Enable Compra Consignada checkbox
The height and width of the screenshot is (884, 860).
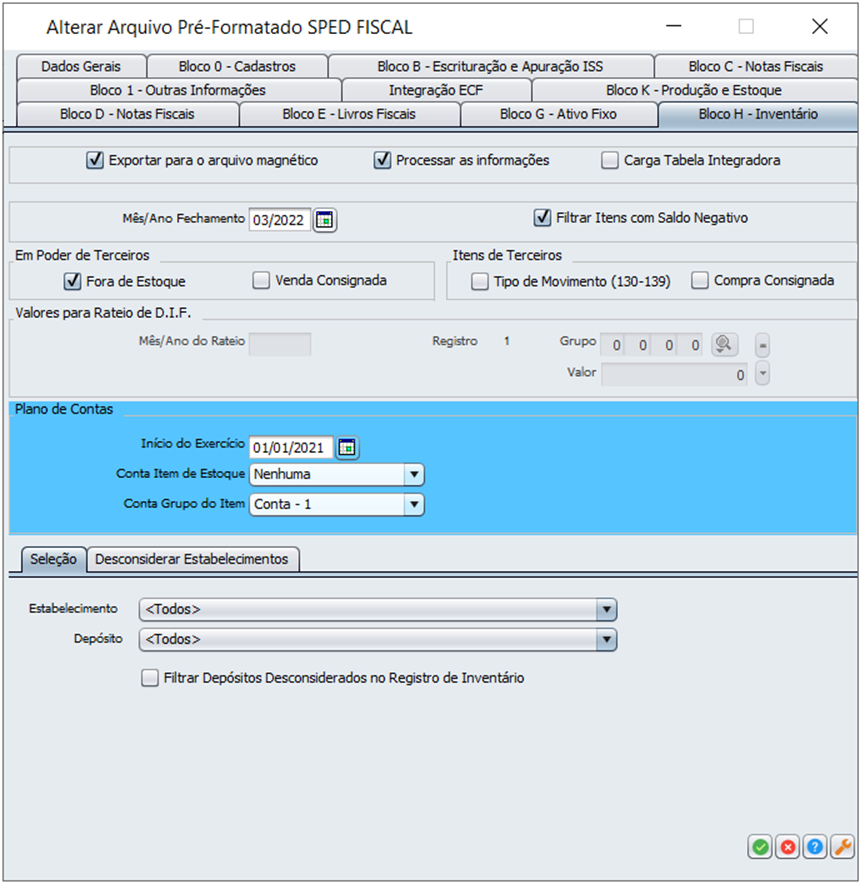pyautogui.click(x=700, y=280)
